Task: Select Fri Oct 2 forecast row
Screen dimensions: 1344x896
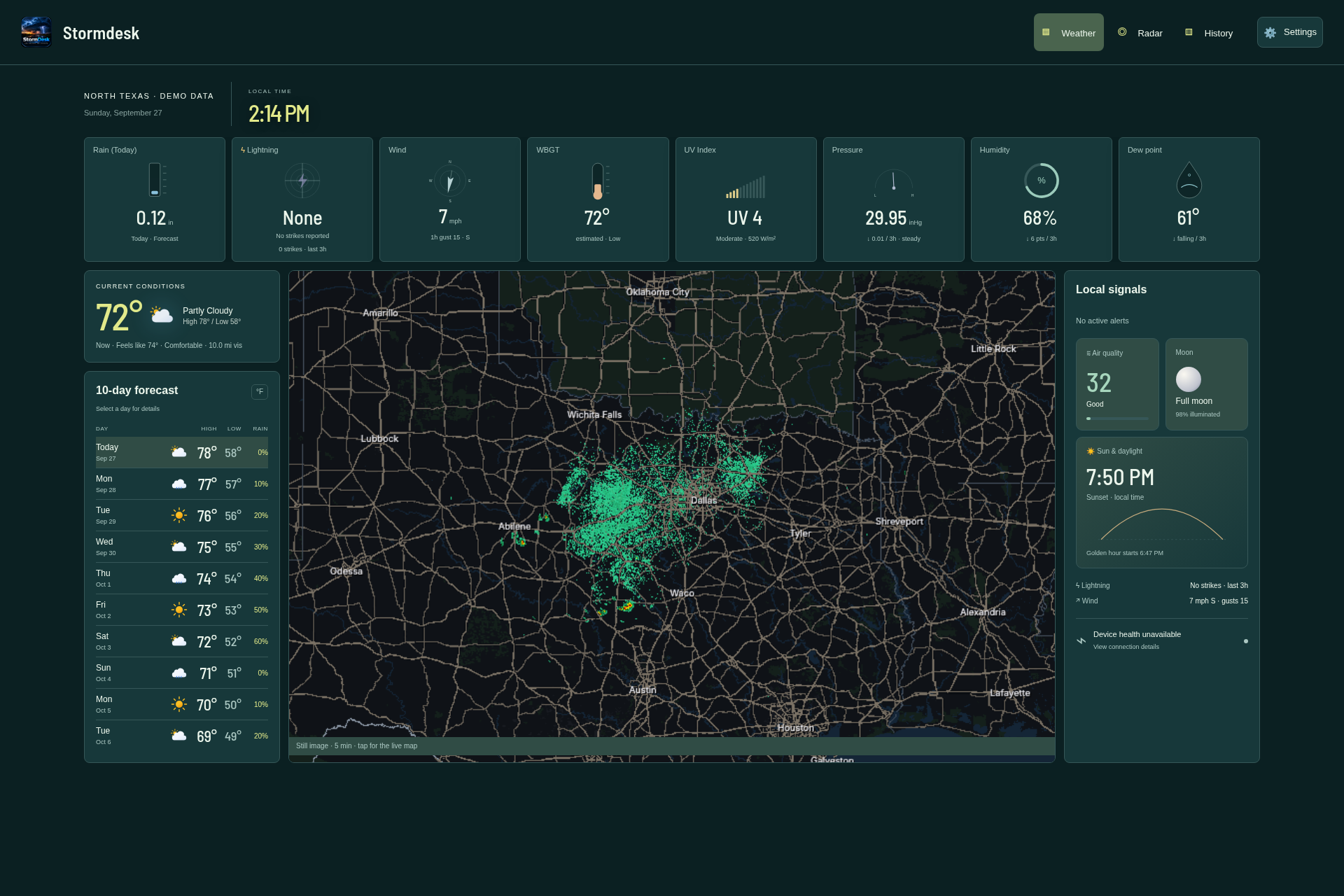Action: pyautogui.click(x=182, y=610)
